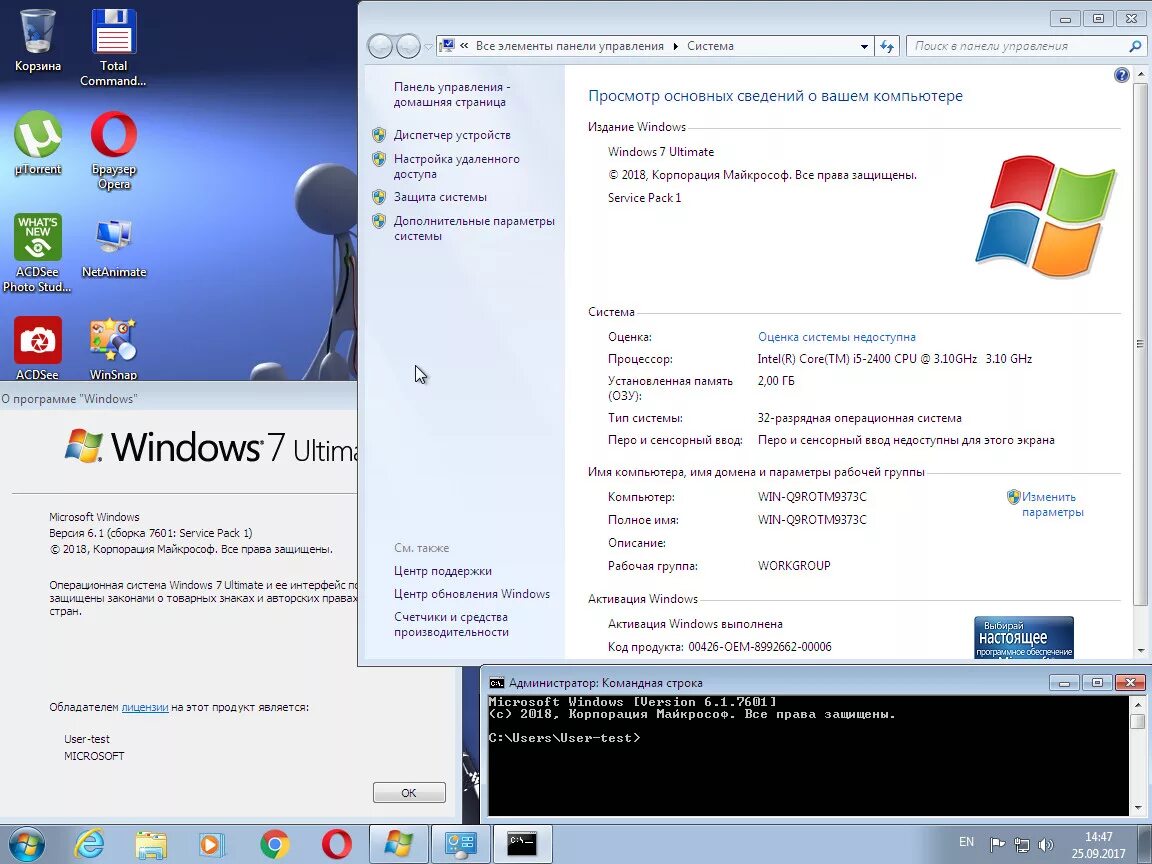This screenshot has width=1152, height=864.
Task: Click the WORKGROUP value text
Action: point(793,566)
